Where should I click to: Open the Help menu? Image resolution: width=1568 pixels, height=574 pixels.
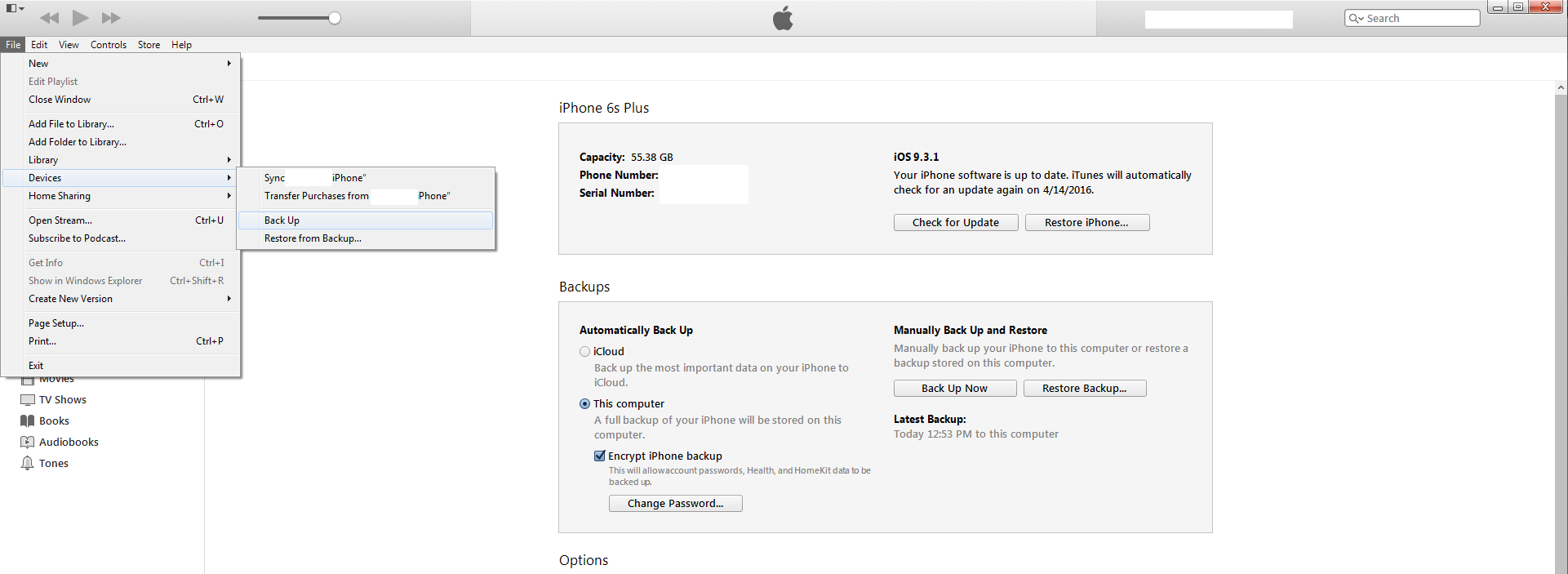[x=181, y=45]
